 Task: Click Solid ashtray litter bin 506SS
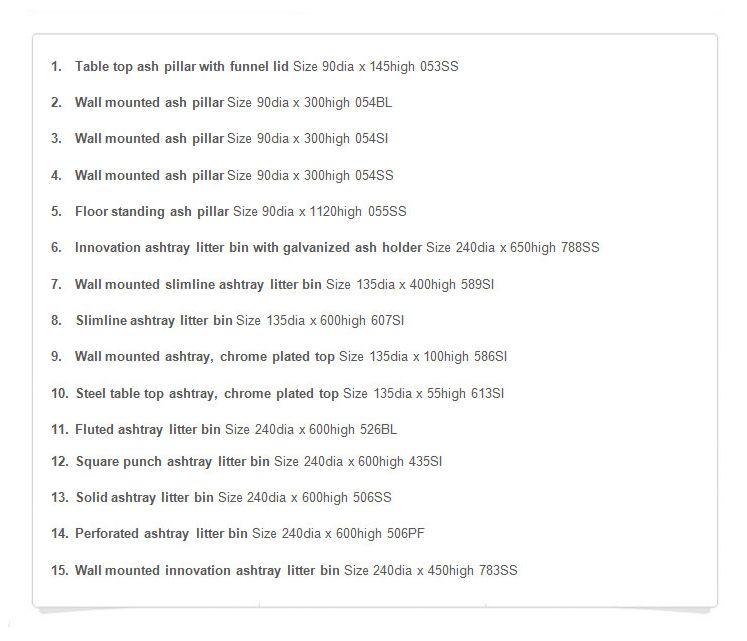[221, 498]
